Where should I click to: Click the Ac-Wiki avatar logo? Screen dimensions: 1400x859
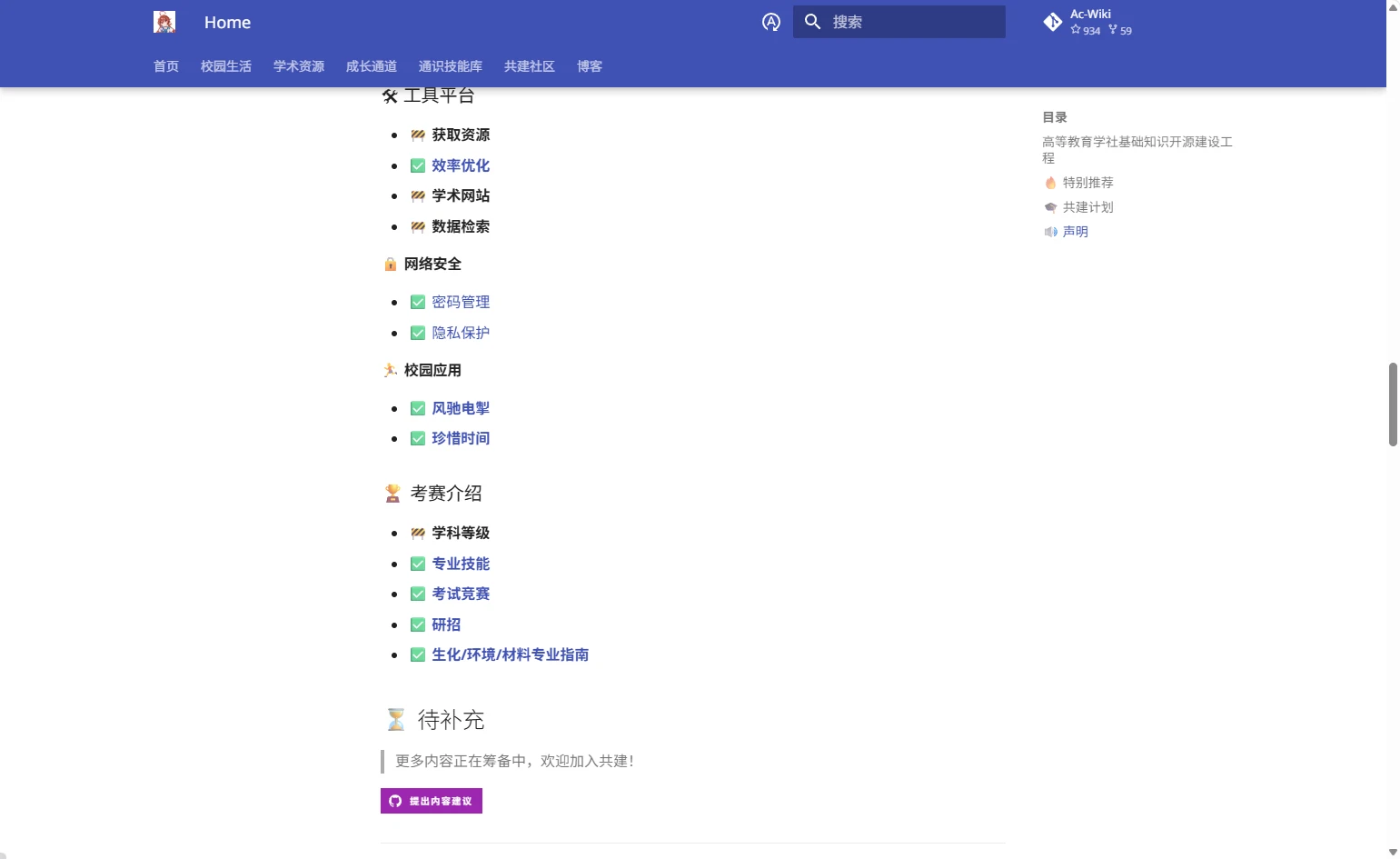164,23
